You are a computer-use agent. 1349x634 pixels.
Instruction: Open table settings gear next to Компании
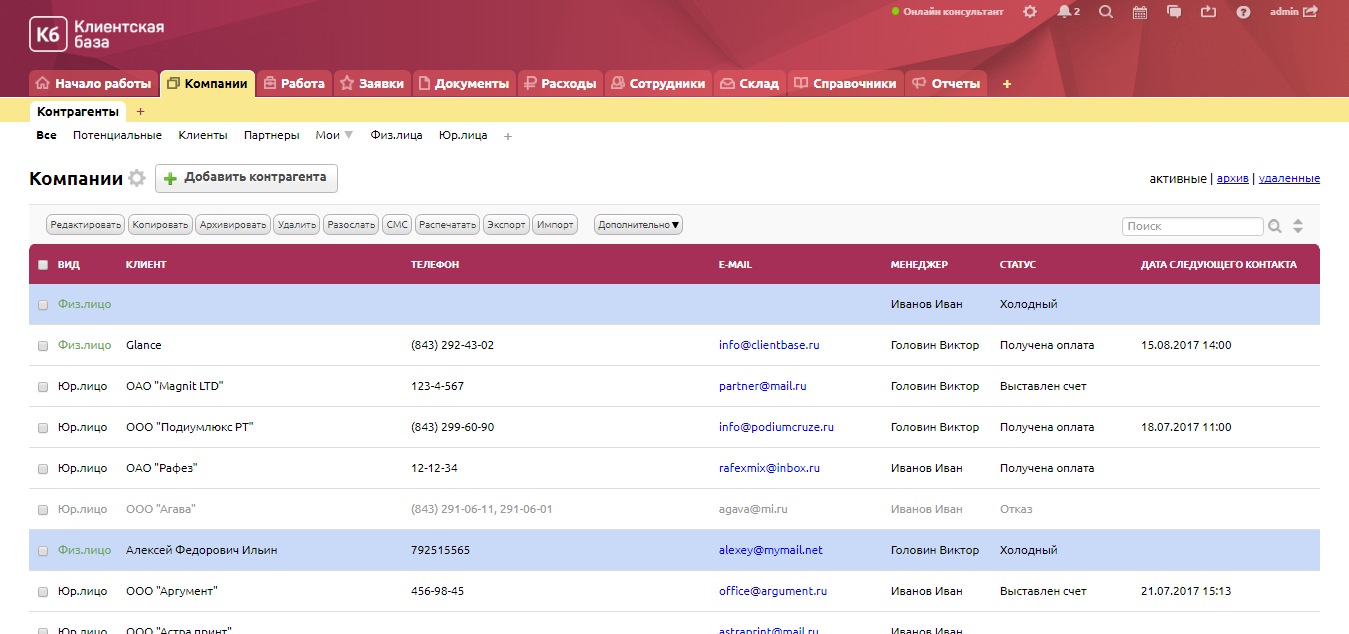click(137, 179)
